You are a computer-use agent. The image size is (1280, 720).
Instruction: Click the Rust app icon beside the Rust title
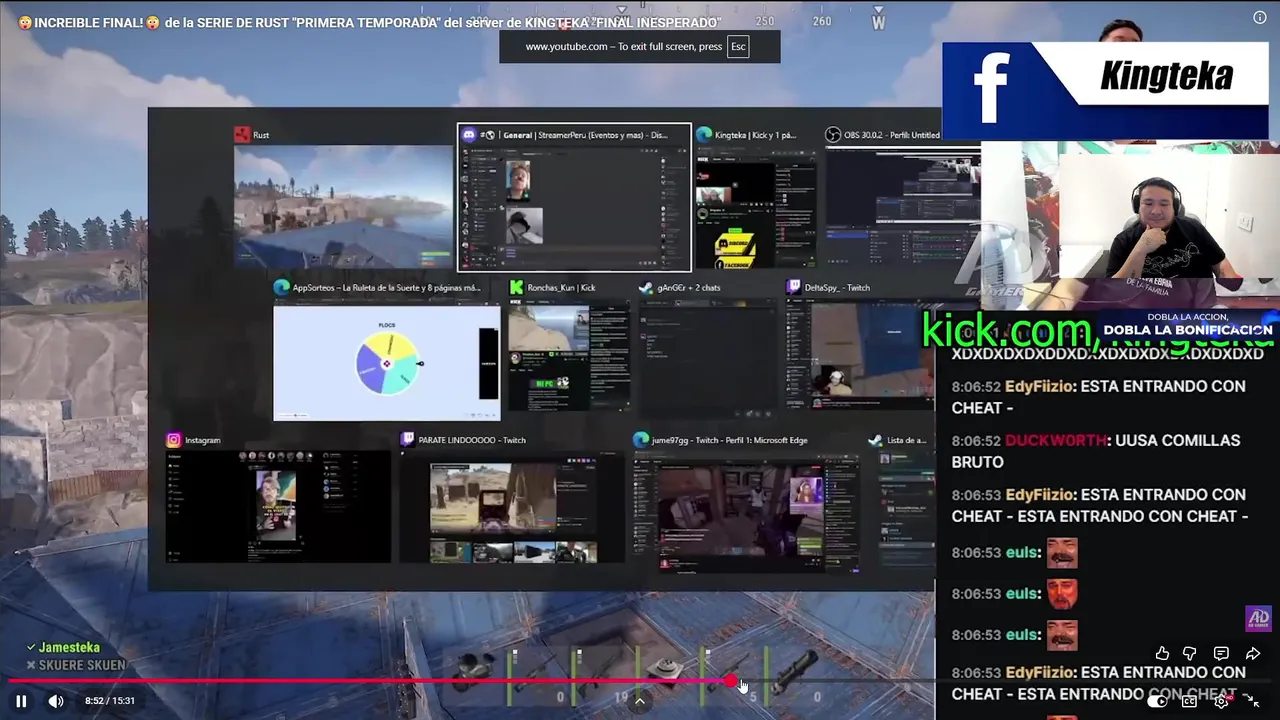click(242, 135)
